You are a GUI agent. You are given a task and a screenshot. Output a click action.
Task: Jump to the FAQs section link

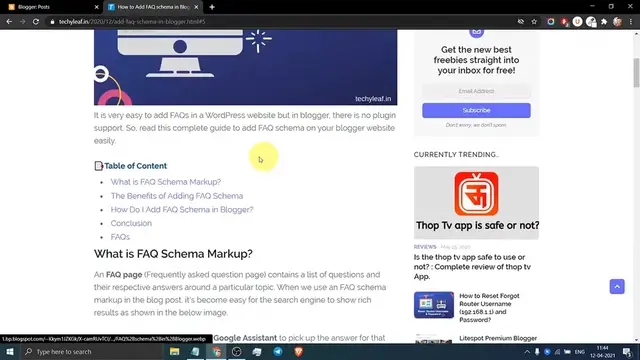[x=120, y=237]
